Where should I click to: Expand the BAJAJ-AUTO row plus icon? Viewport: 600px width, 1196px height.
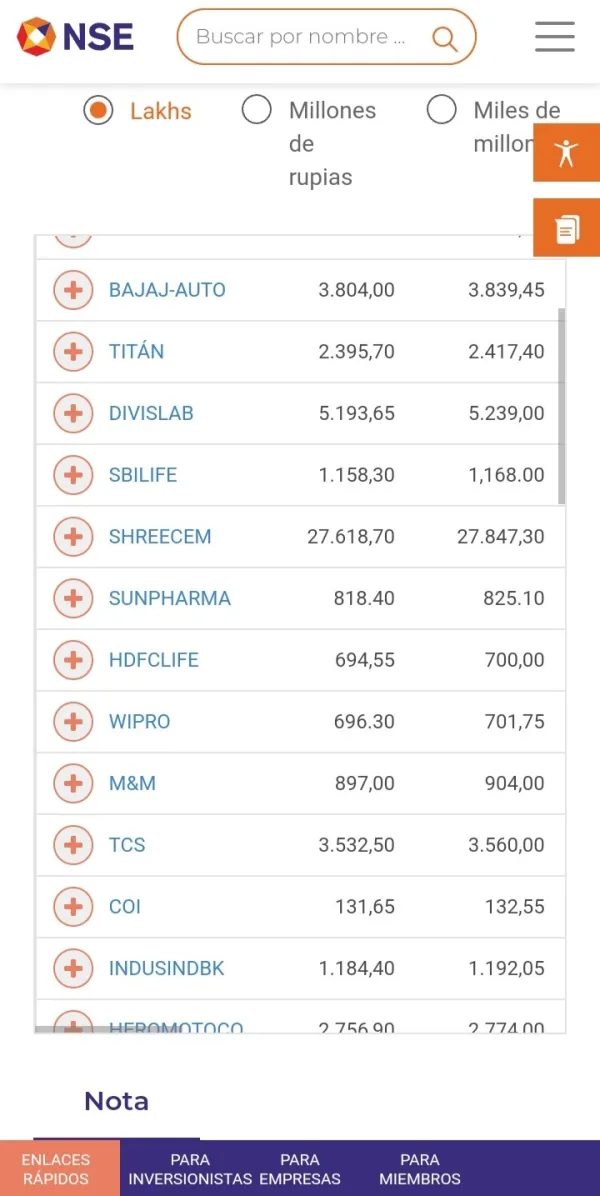coord(73,290)
